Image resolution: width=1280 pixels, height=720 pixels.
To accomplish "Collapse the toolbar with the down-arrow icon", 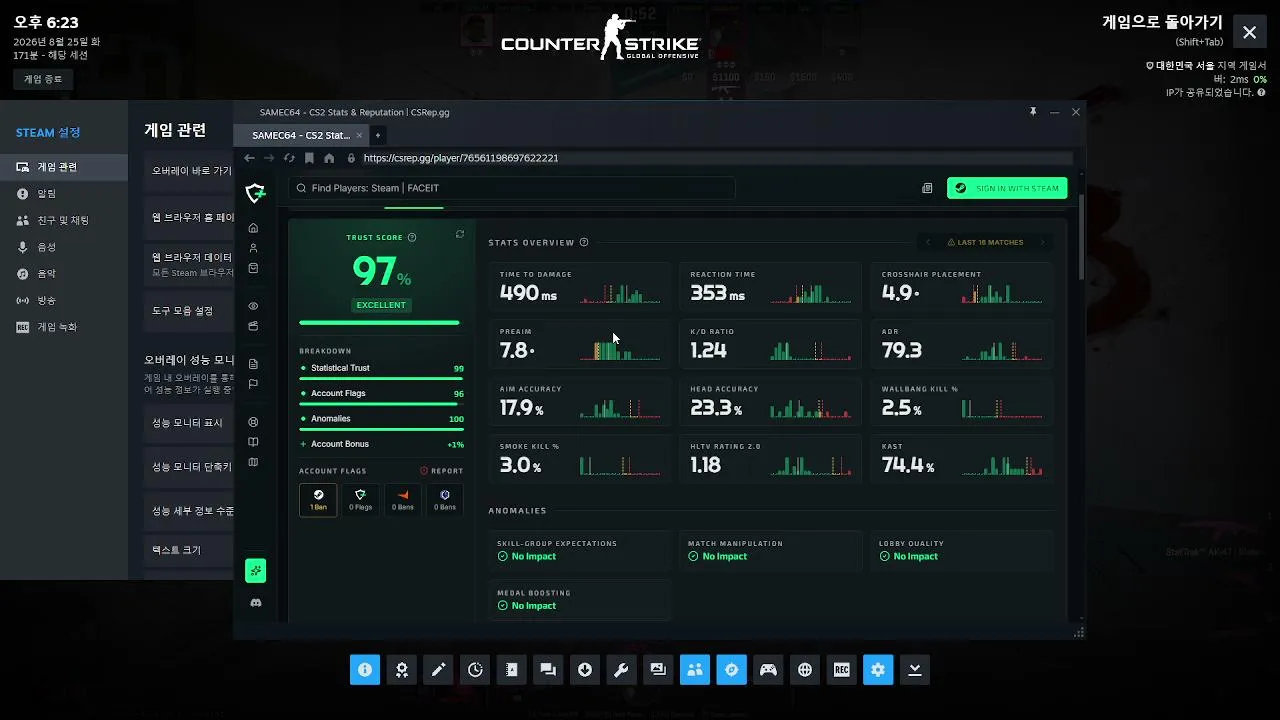I will click(915, 670).
